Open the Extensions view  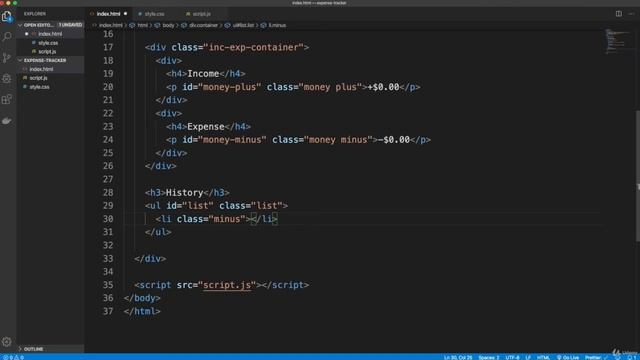7,99
